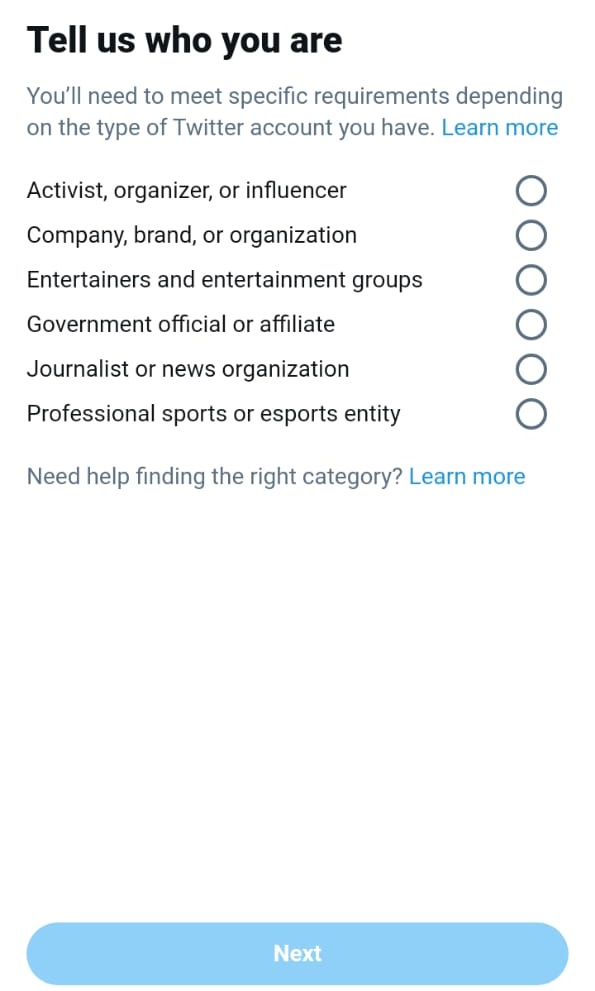Mark the Journalist or news organization radio circle
Image resolution: width=595 pixels, height=991 pixels.
tap(531, 369)
